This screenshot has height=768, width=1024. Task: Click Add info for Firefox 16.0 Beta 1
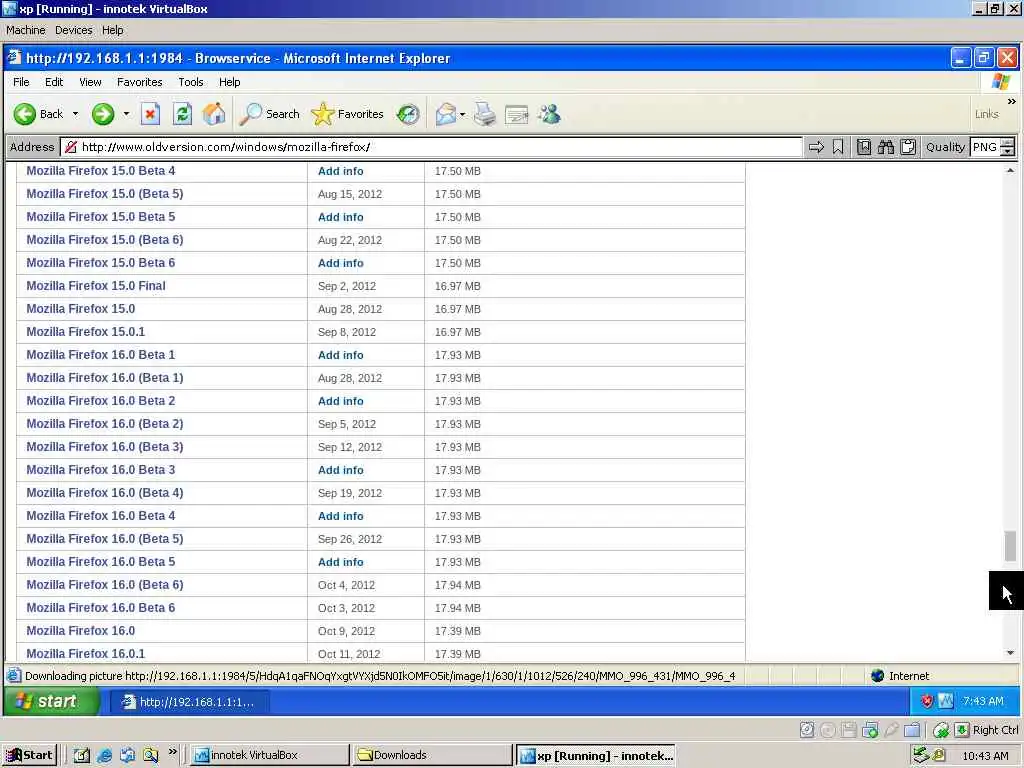click(341, 355)
